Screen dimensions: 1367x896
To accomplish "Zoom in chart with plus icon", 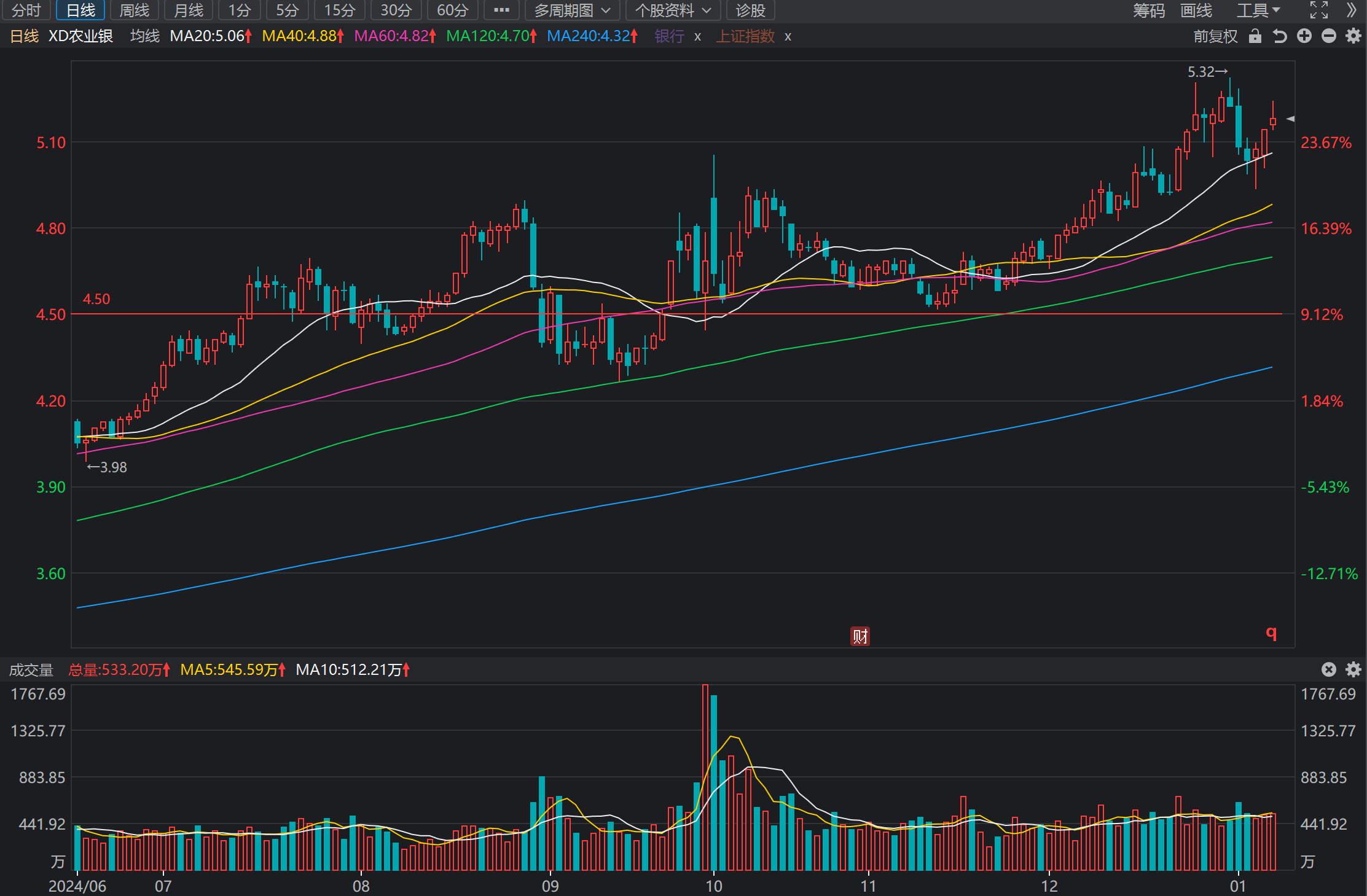I will point(1304,36).
